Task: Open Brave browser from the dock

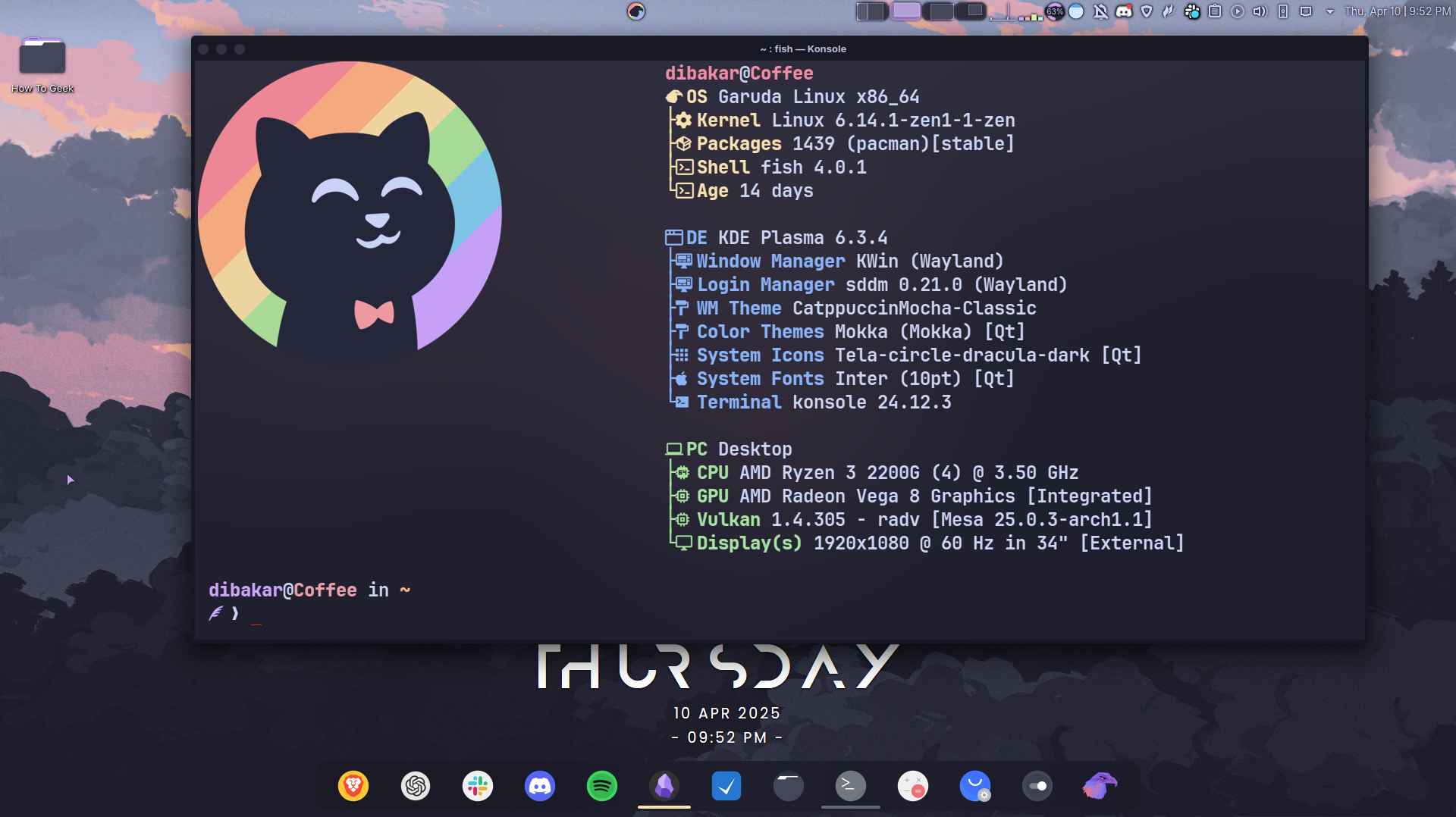Action: point(353,786)
